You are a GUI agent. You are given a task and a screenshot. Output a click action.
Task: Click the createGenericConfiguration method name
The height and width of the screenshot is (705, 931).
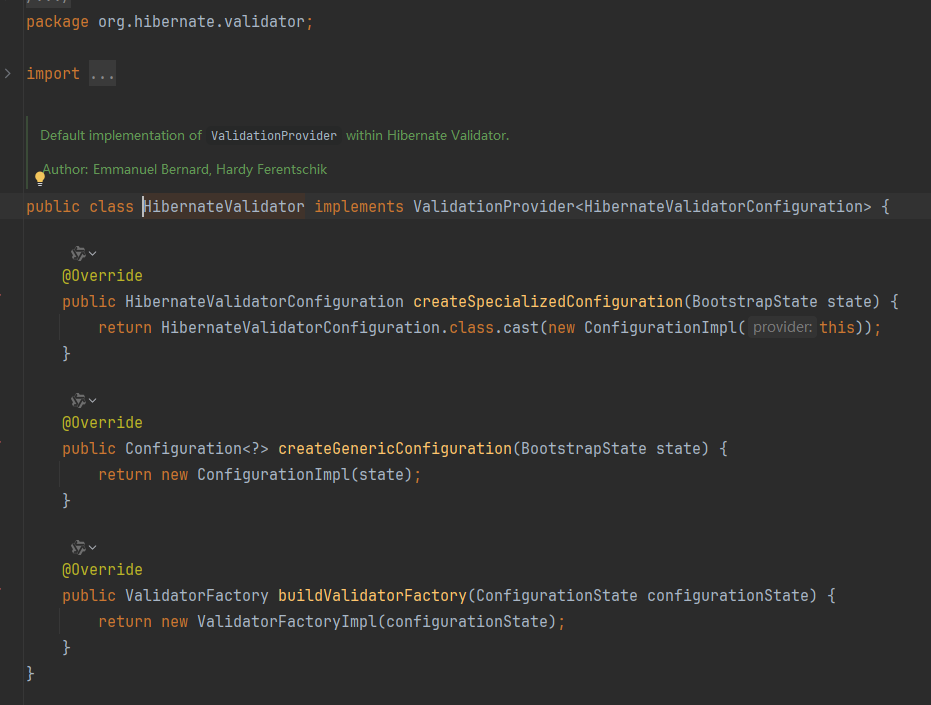pos(395,448)
